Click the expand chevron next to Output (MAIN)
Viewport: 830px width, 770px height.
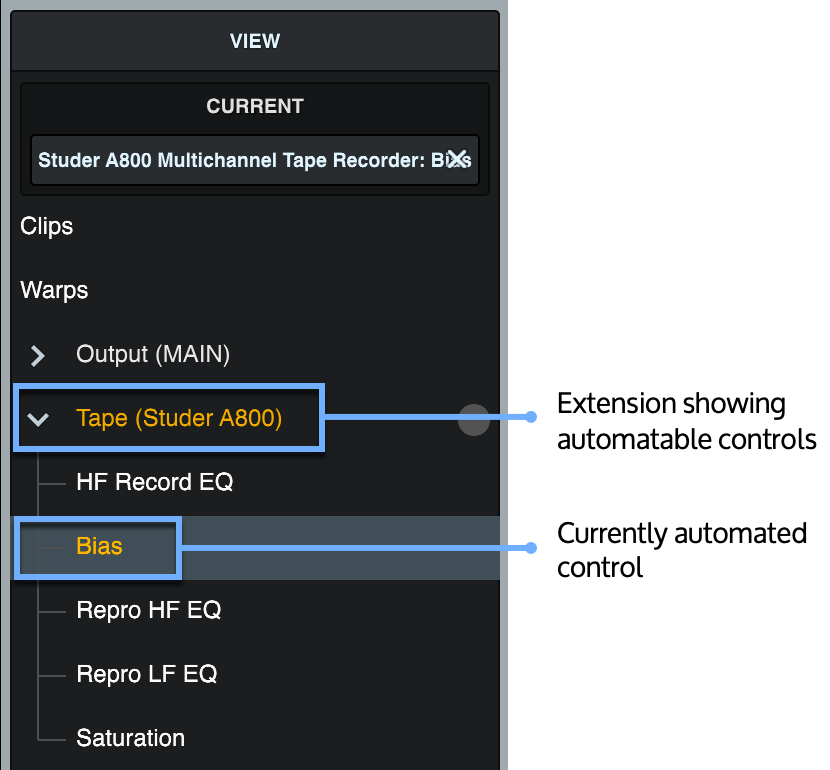tap(37, 355)
